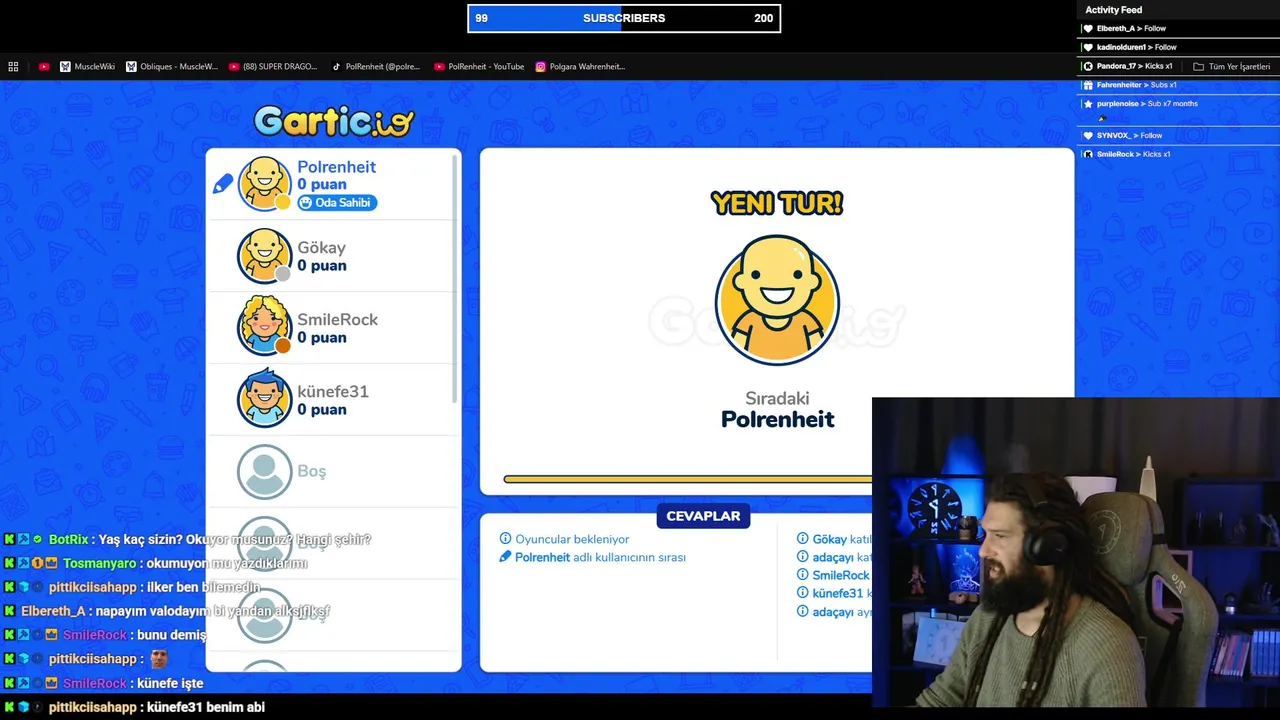
Task: Open the browser apps grid icon
Action: pos(13,67)
